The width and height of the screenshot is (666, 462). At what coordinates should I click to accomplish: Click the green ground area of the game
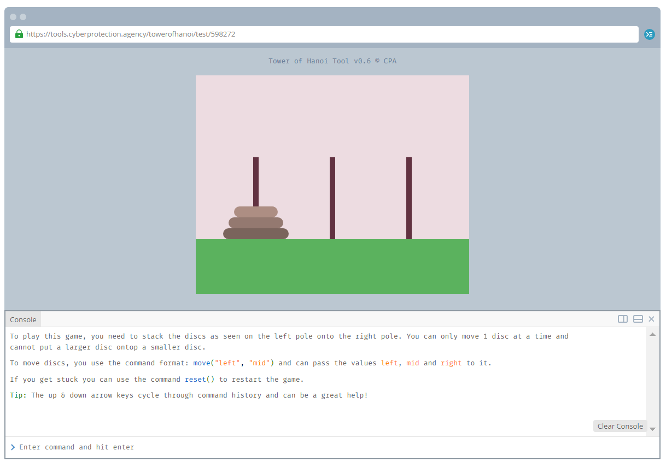[x=332, y=266]
